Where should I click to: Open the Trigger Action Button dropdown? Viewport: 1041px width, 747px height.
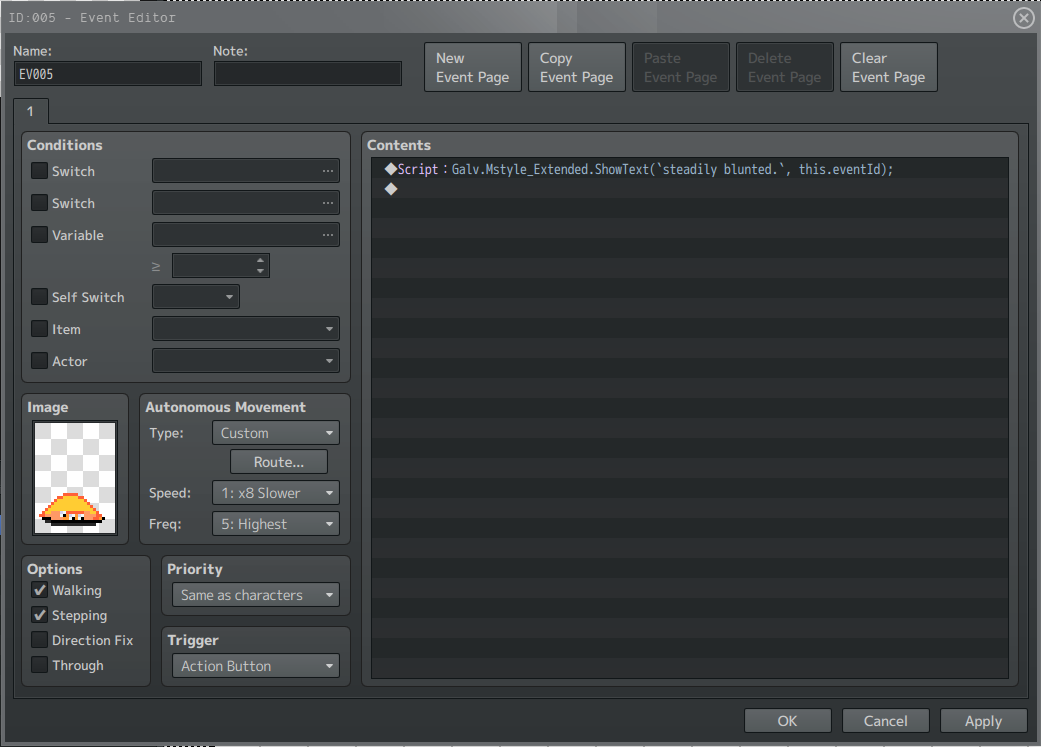[256, 666]
